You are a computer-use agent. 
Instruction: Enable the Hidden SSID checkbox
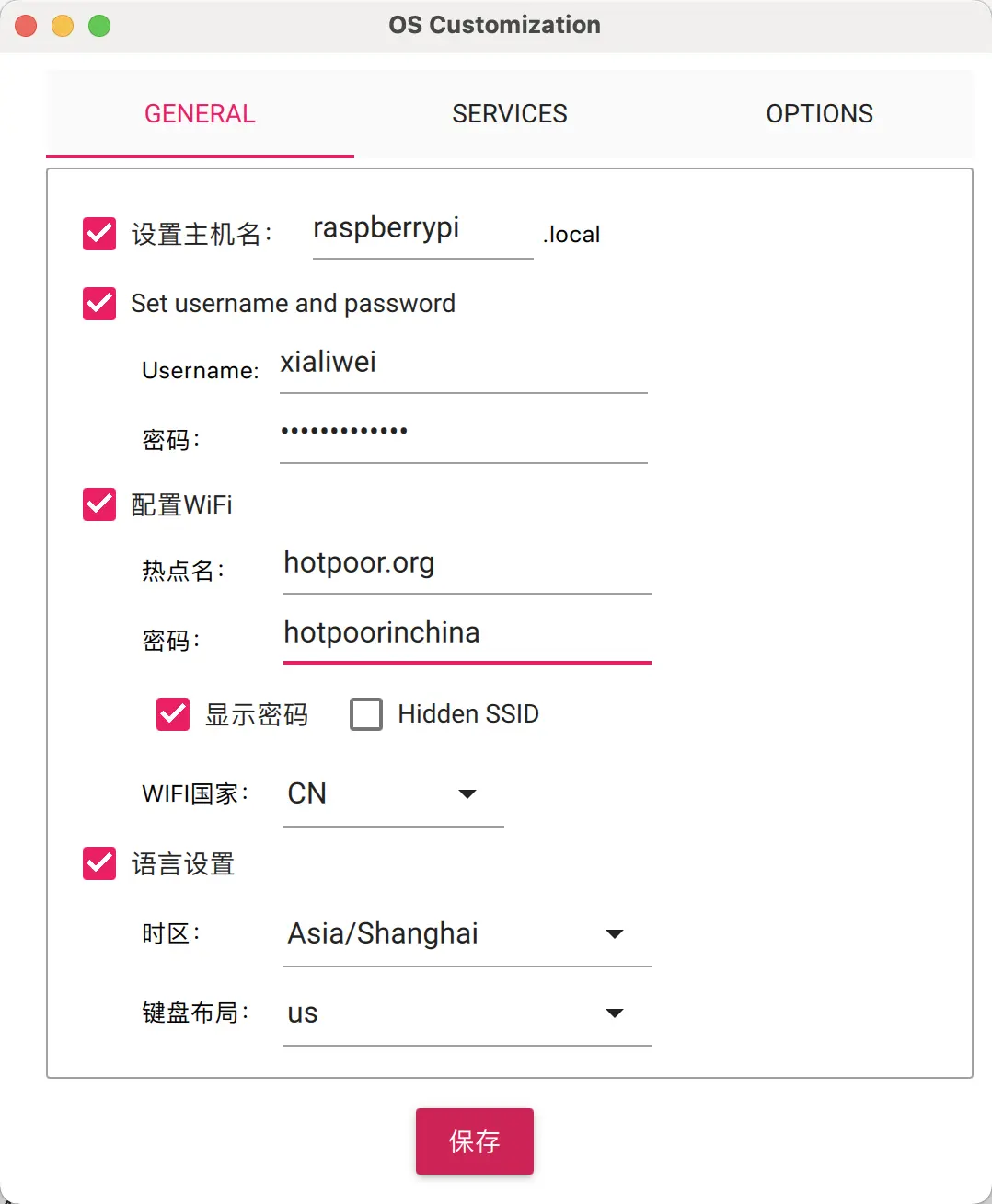[366, 713]
